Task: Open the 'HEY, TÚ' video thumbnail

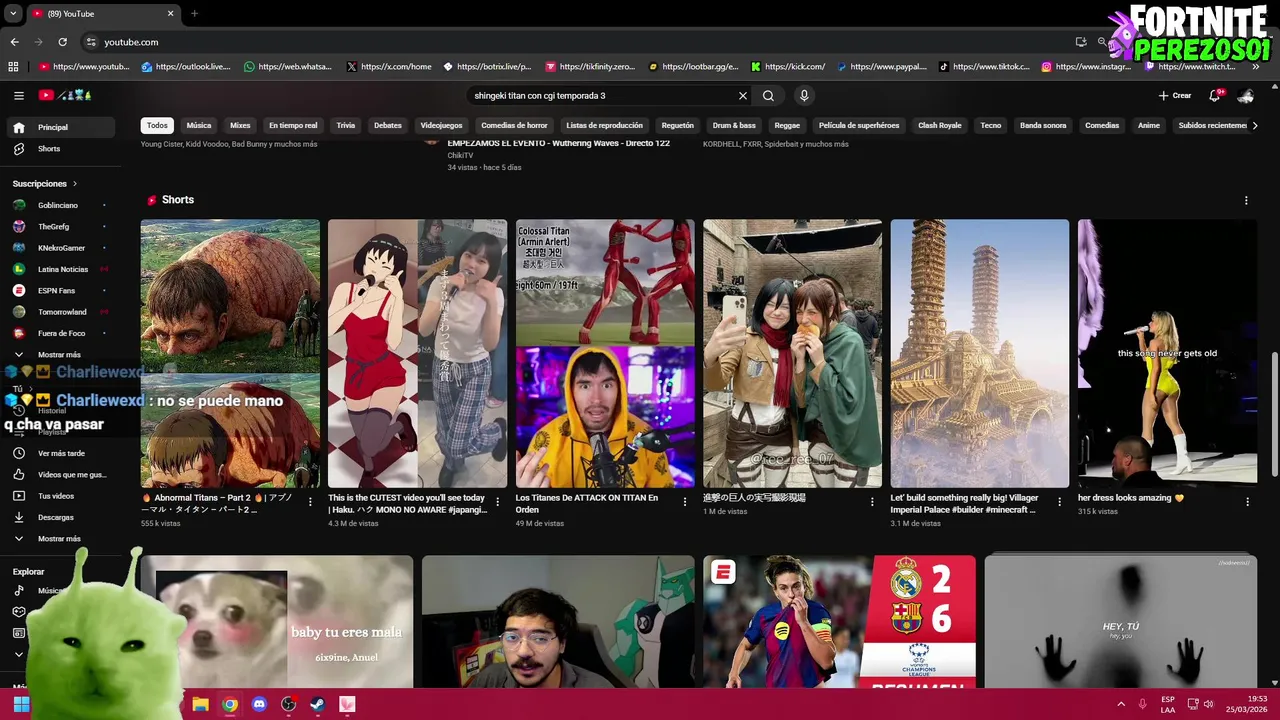Action: (1121, 621)
